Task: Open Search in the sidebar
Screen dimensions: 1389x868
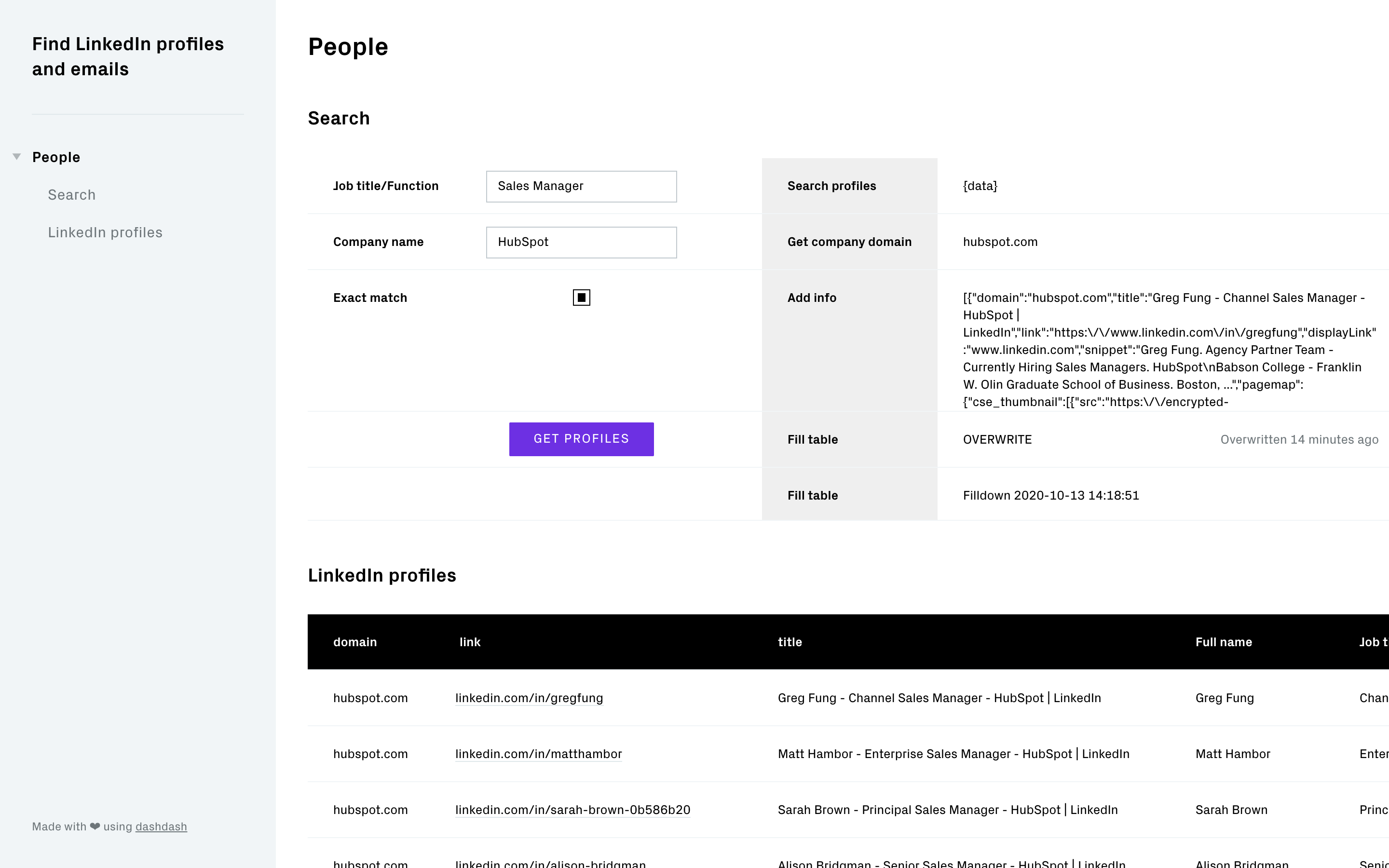Action: coord(72,195)
